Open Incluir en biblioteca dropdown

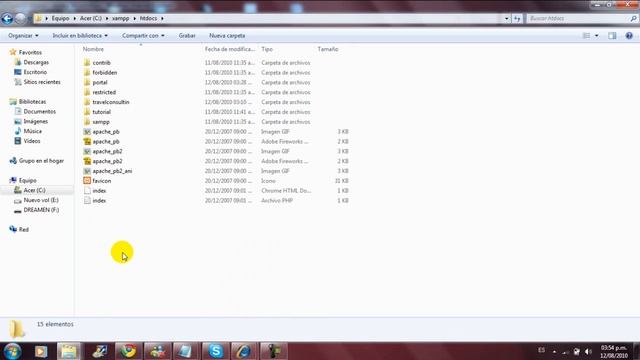tap(80, 36)
